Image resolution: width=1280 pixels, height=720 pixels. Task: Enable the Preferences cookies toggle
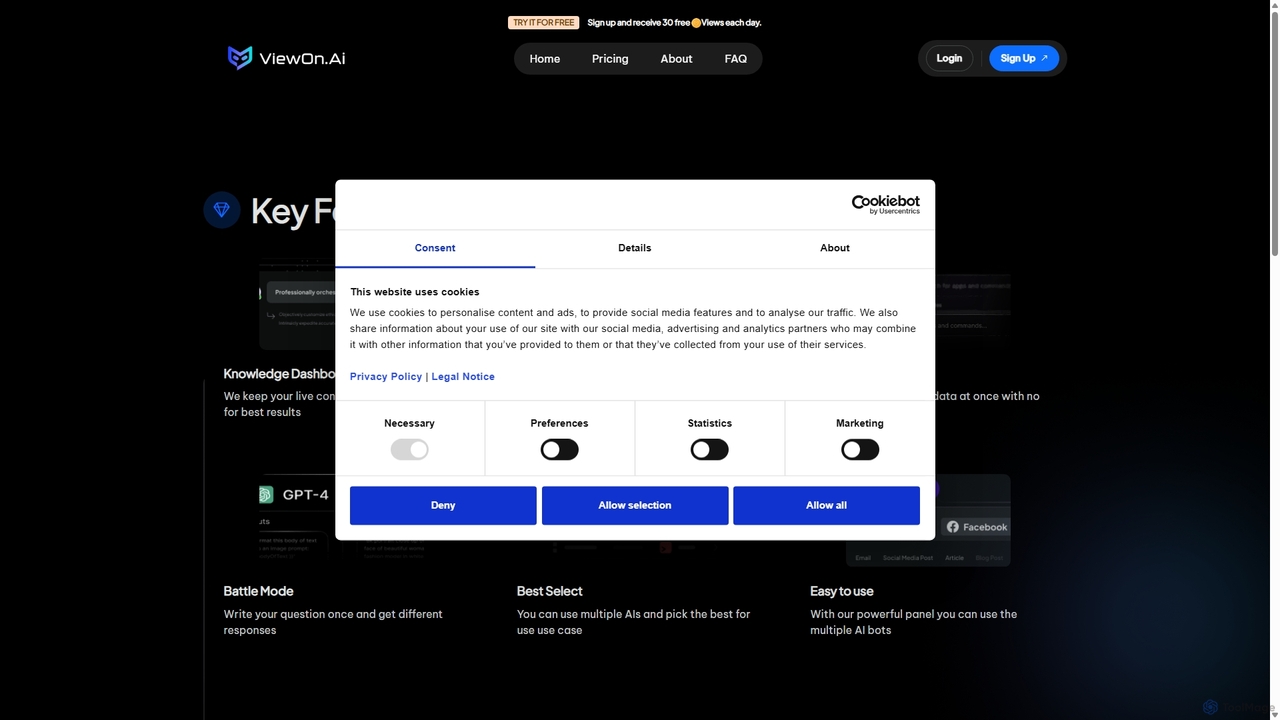pos(559,450)
